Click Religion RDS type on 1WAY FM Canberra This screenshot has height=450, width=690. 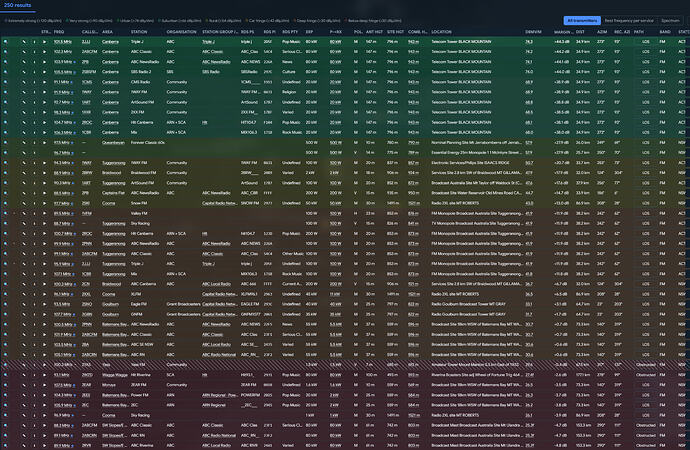[290, 92]
